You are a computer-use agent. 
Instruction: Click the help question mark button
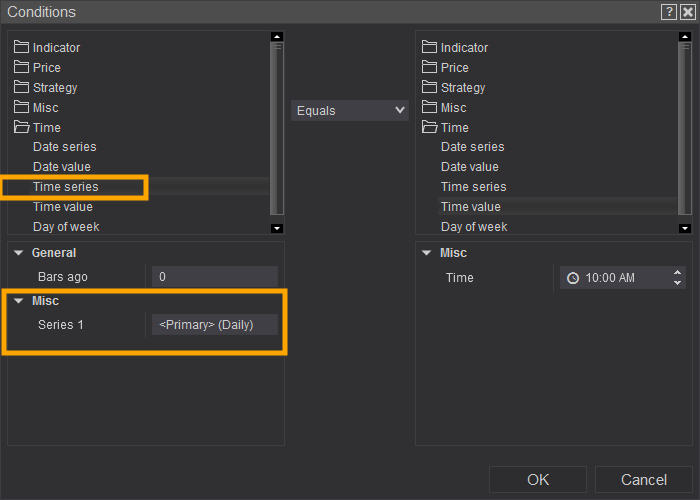[x=668, y=11]
